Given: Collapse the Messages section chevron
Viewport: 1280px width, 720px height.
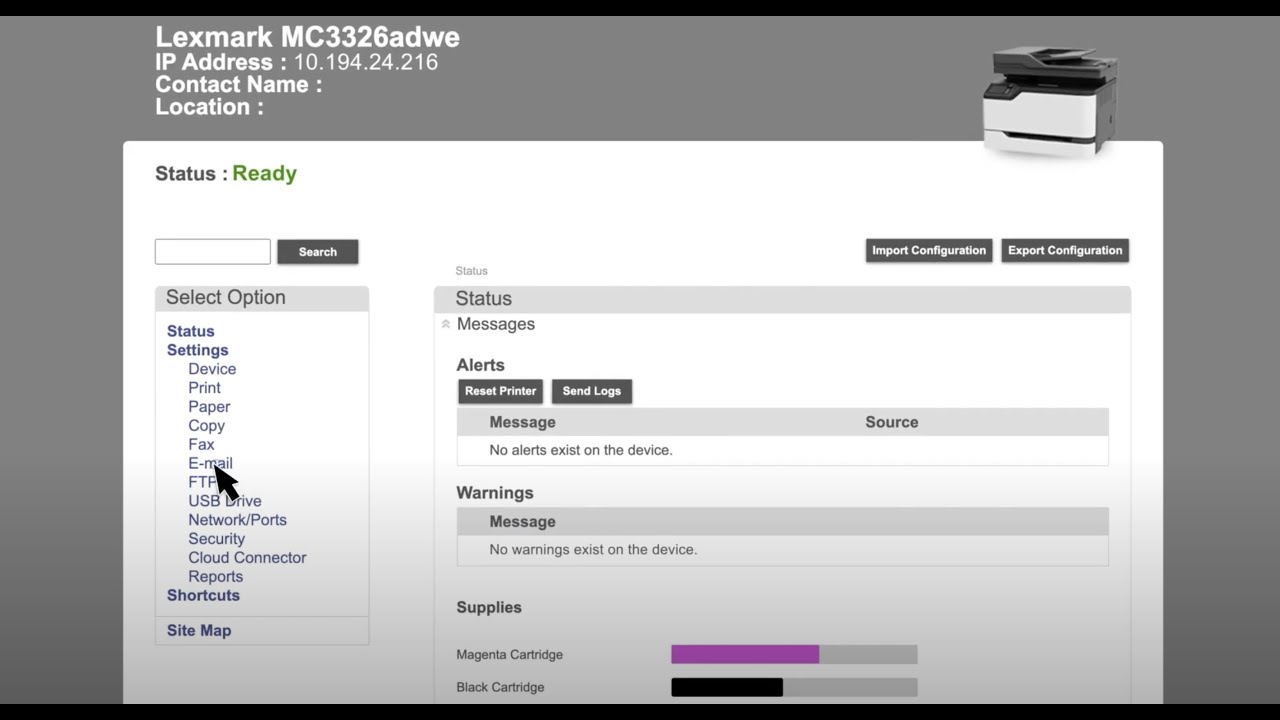Looking at the screenshot, I should [446, 324].
